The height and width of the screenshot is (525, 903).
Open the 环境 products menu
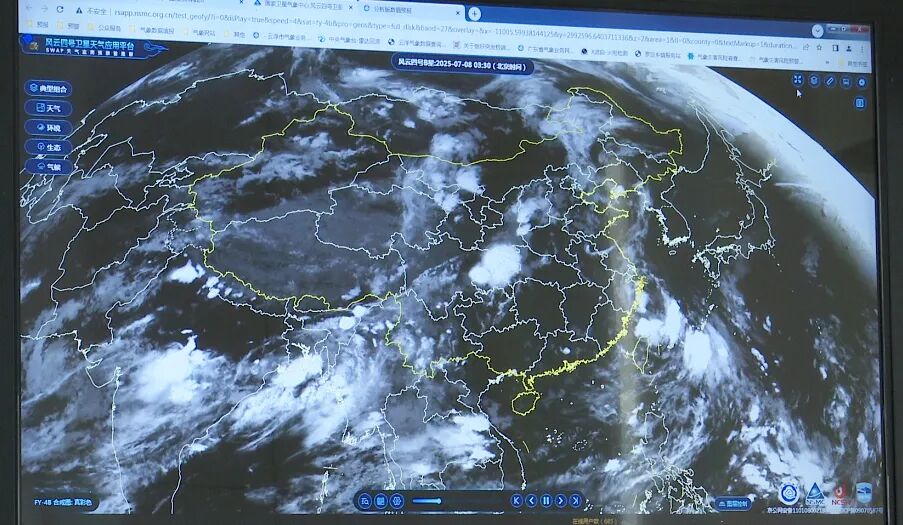[x=49, y=127]
